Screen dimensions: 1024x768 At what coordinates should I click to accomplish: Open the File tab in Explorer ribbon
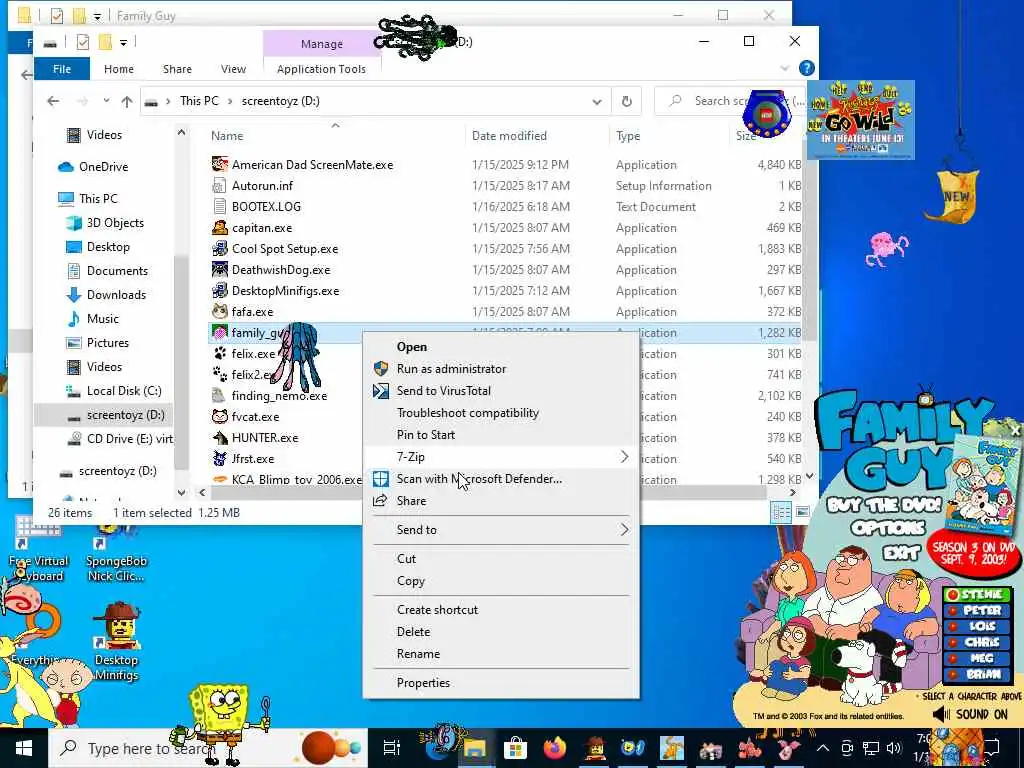coord(62,69)
